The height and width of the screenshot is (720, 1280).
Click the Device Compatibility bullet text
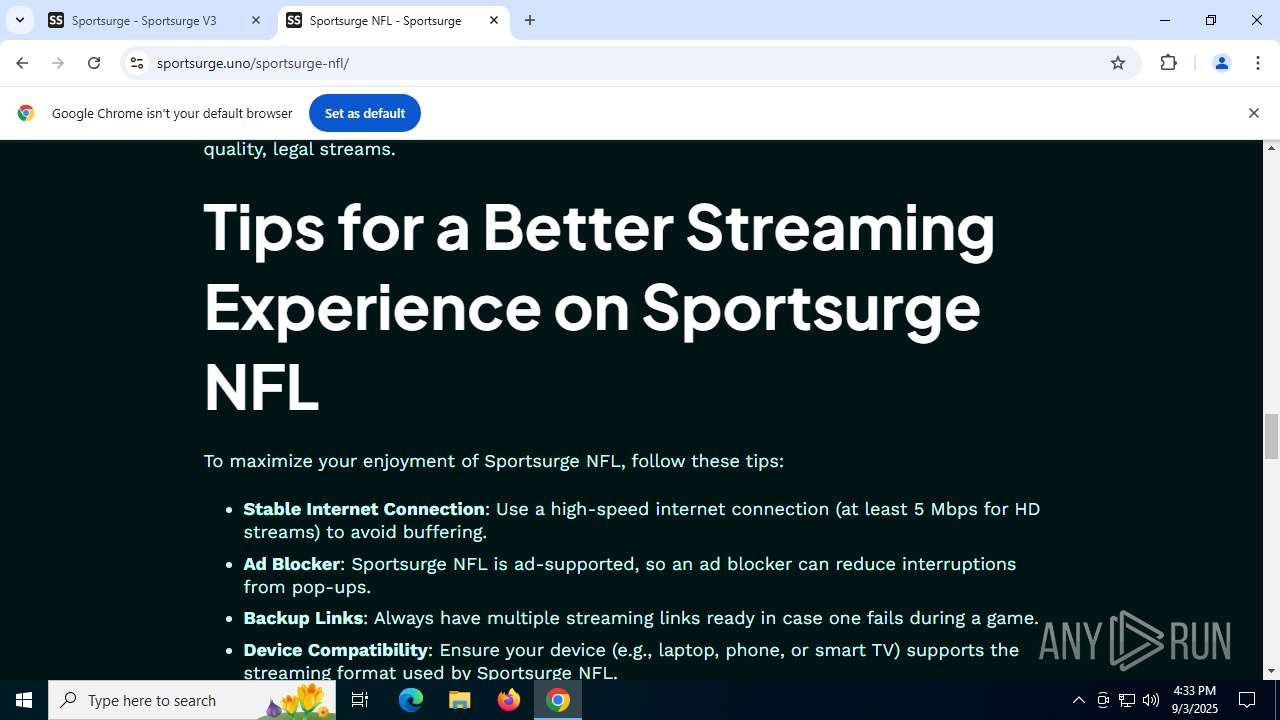(x=631, y=661)
